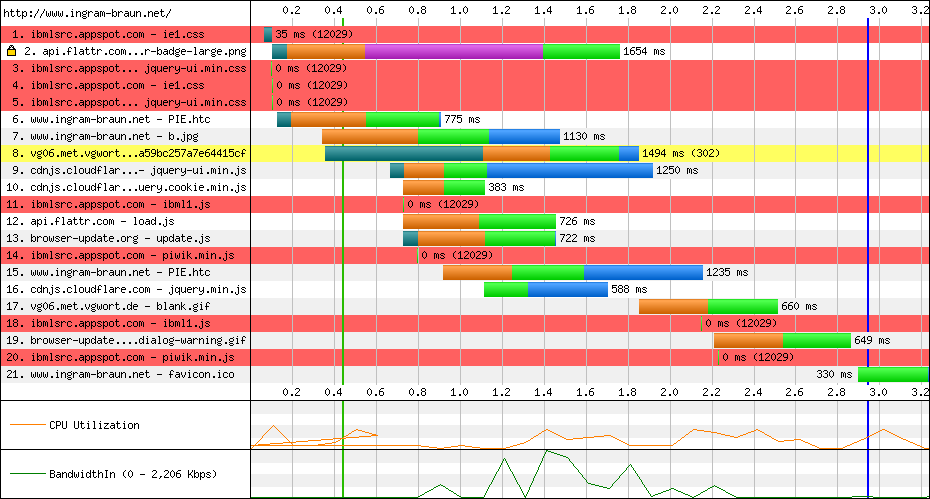This screenshot has height=499, width=930.
Task: Click the 1654 ms timing label
Action: [x=644, y=51]
